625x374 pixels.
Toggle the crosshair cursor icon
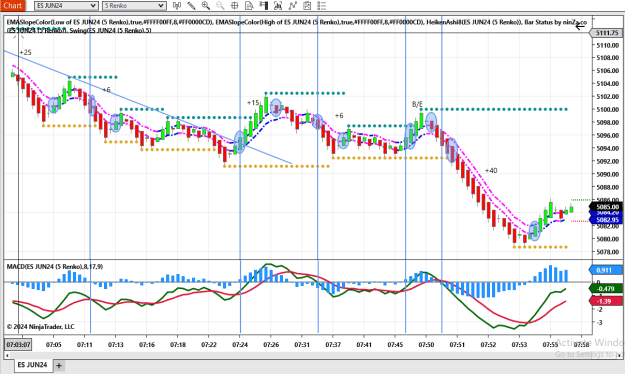coord(235,6)
